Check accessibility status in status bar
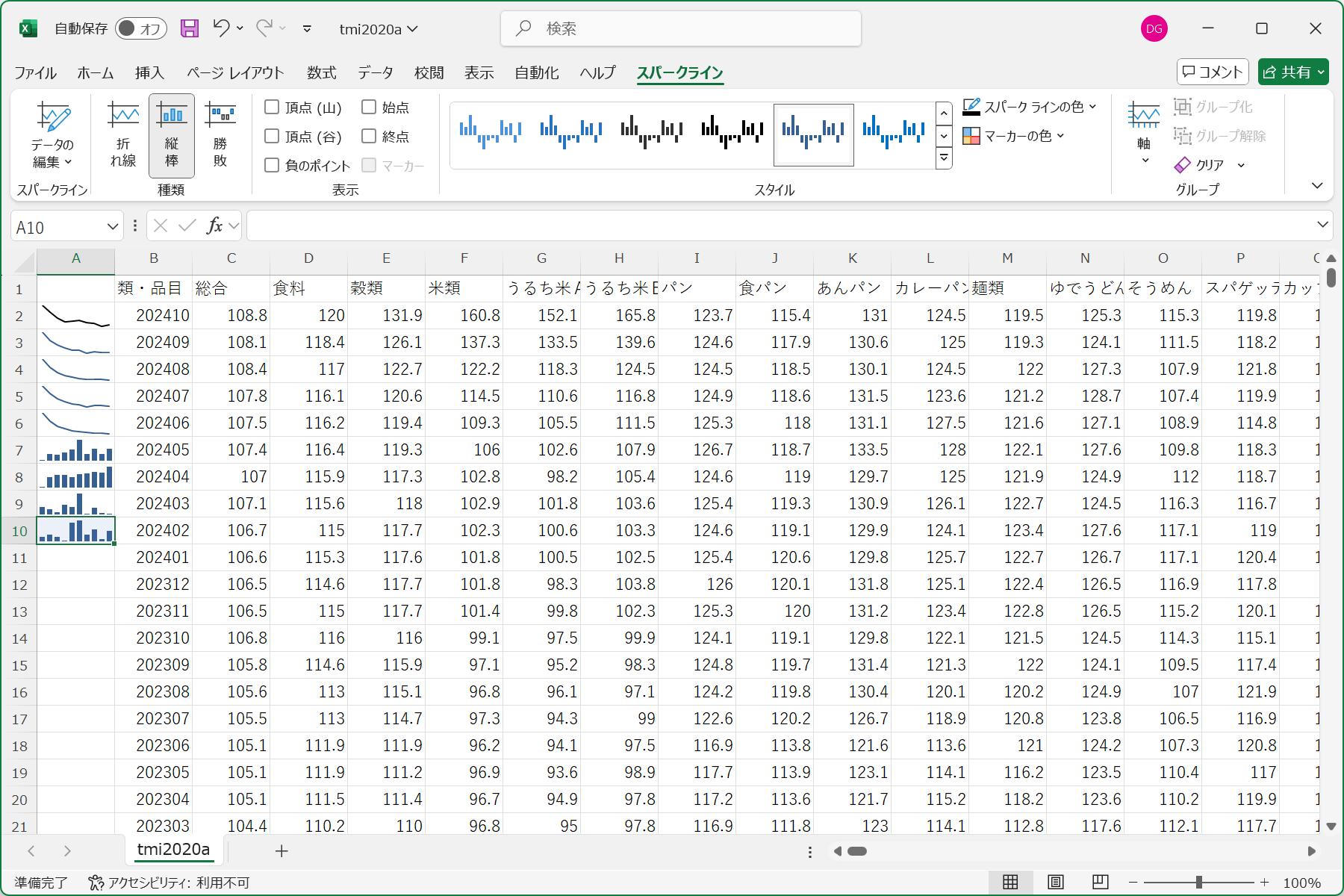The height and width of the screenshot is (896, 1344). pyautogui.click(x=169, y=883)
